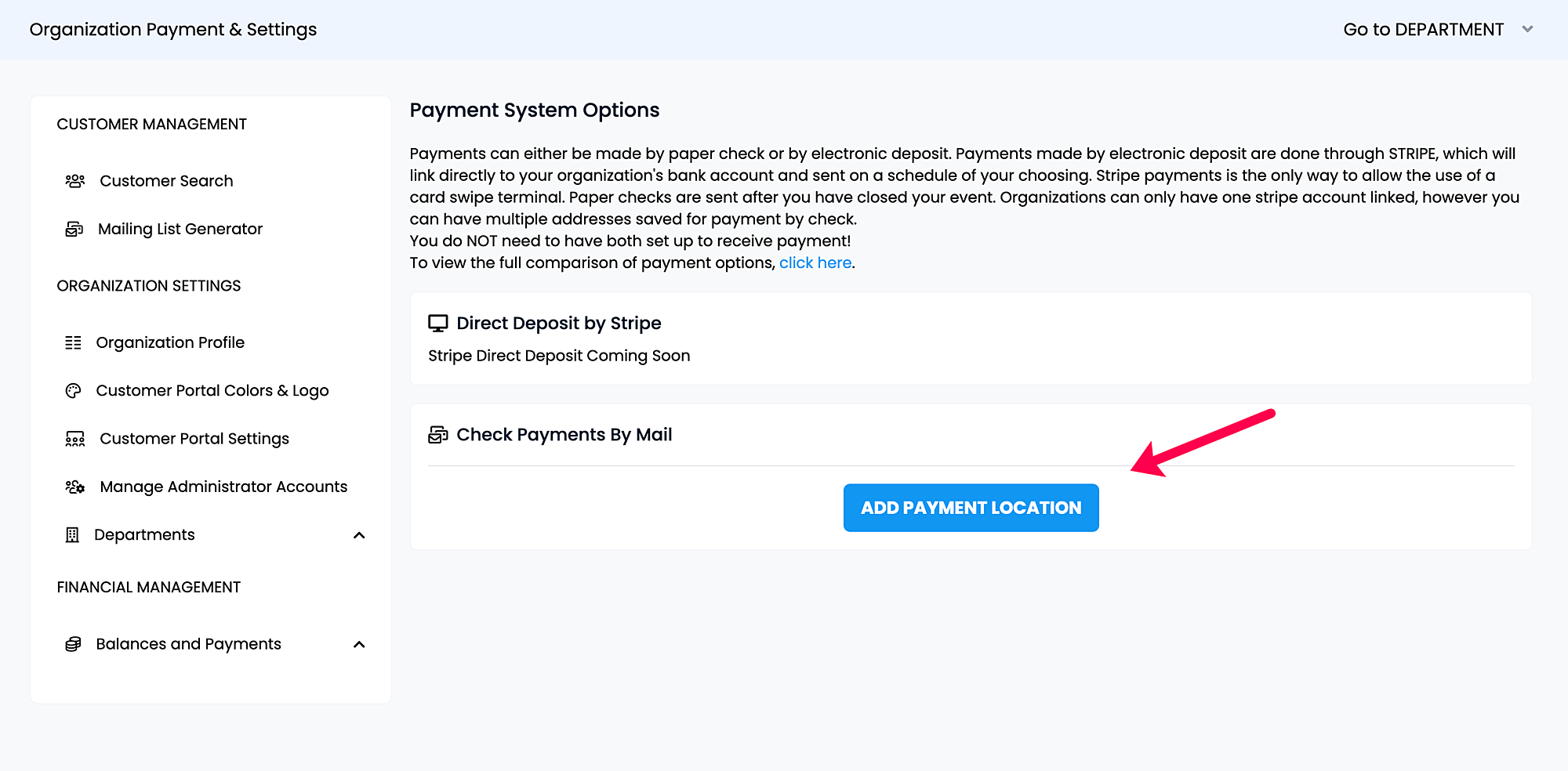Open Customer Search menu item

(x=166, y=181)
